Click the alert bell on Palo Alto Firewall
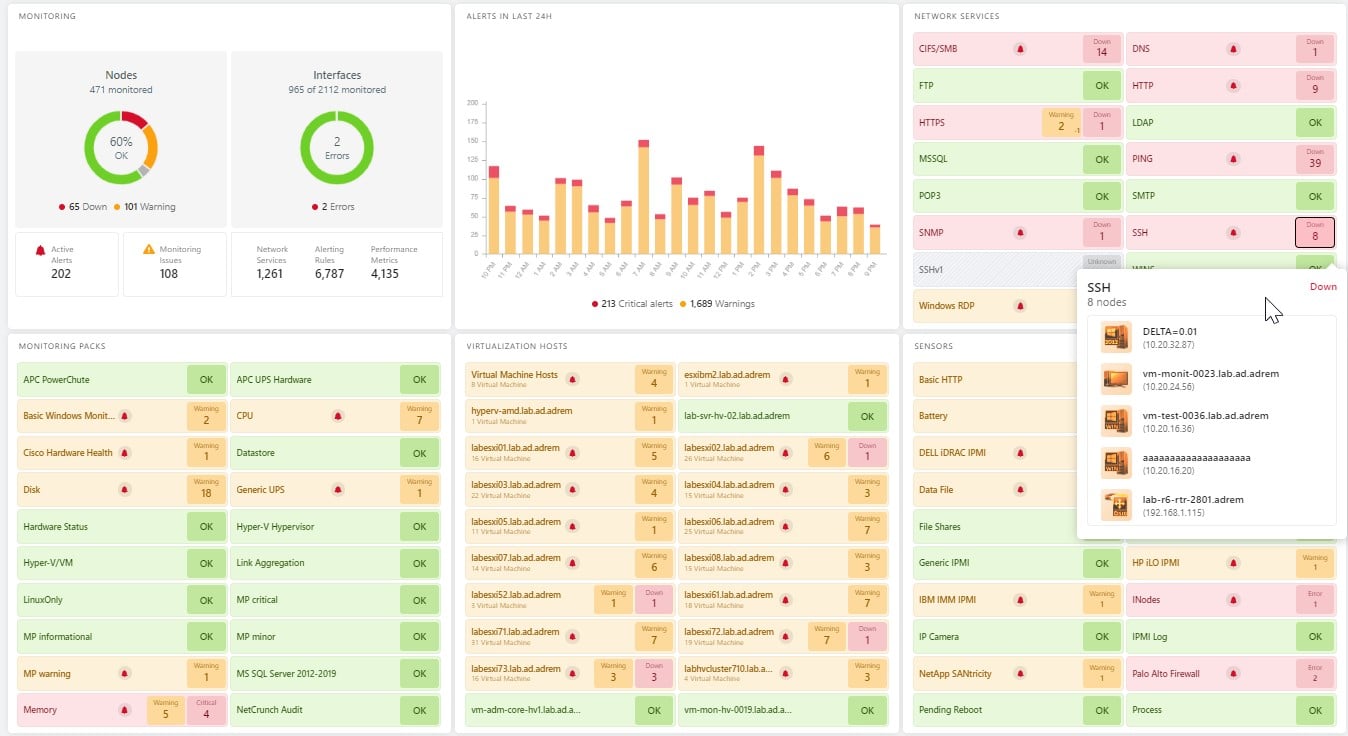 (x=1233, y=673)
